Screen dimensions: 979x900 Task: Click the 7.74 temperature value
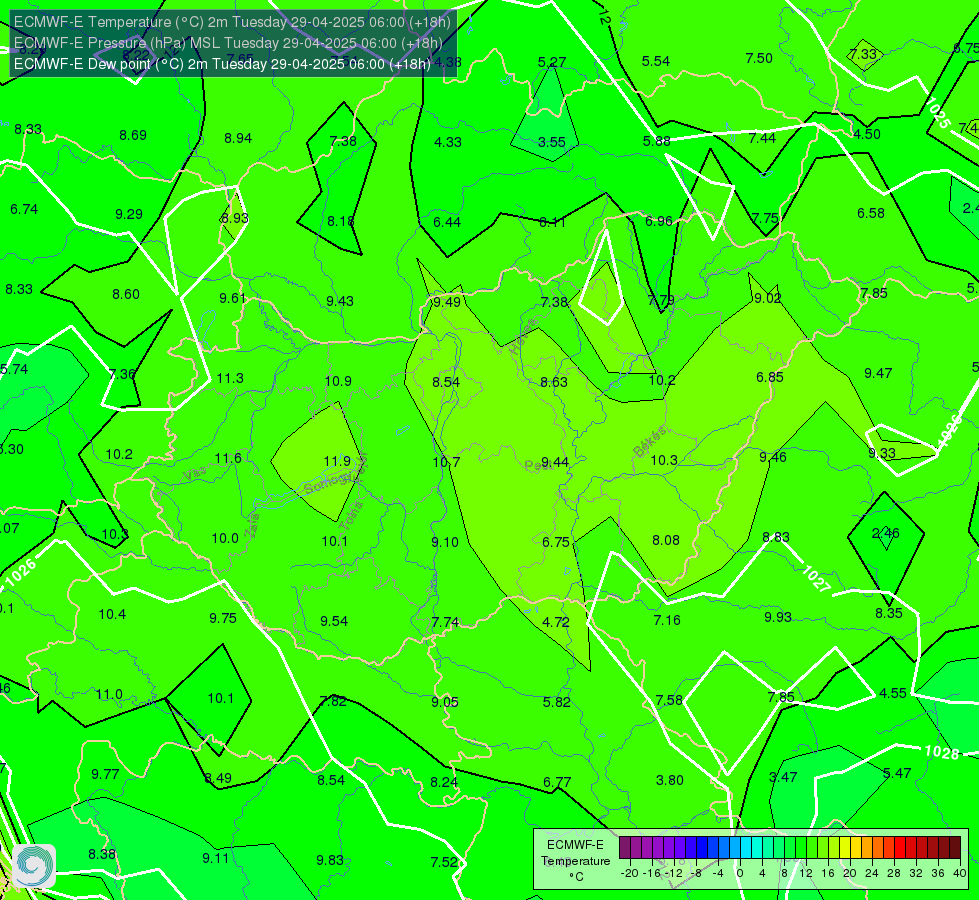pyautogui.click(x=445, y=622)
